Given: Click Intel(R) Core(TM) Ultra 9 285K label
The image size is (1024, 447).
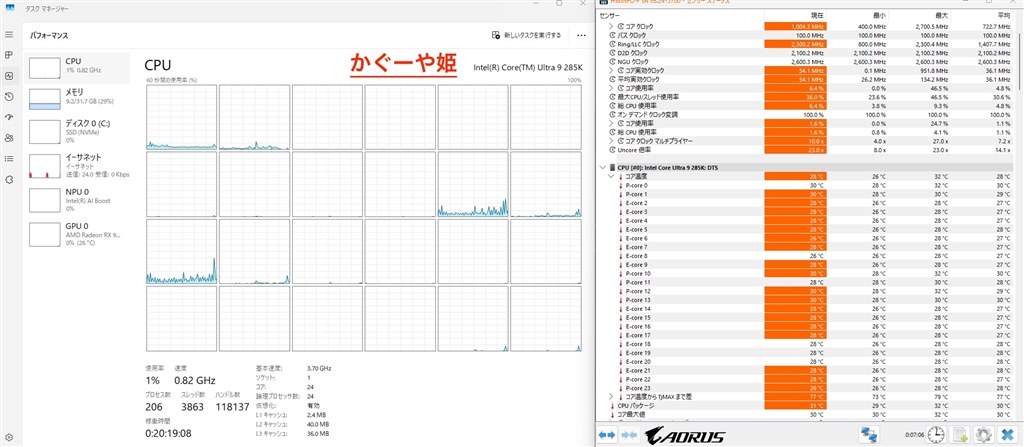Looking at the screenshot, I should click(527, 67).
